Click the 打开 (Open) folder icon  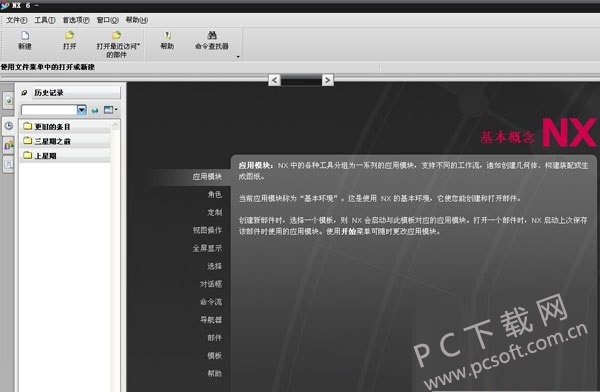pyautogui.click(x=69, y=36)
